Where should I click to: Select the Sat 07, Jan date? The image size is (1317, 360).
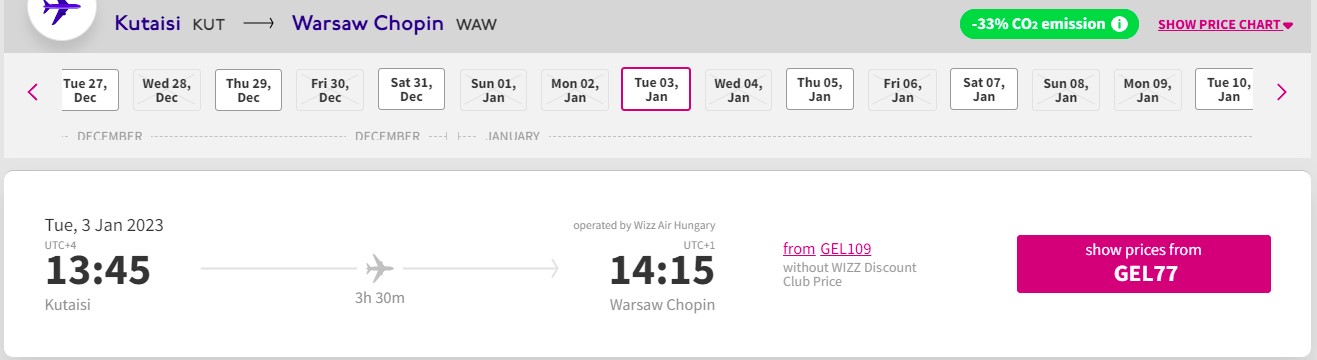(x=984, y=89)
